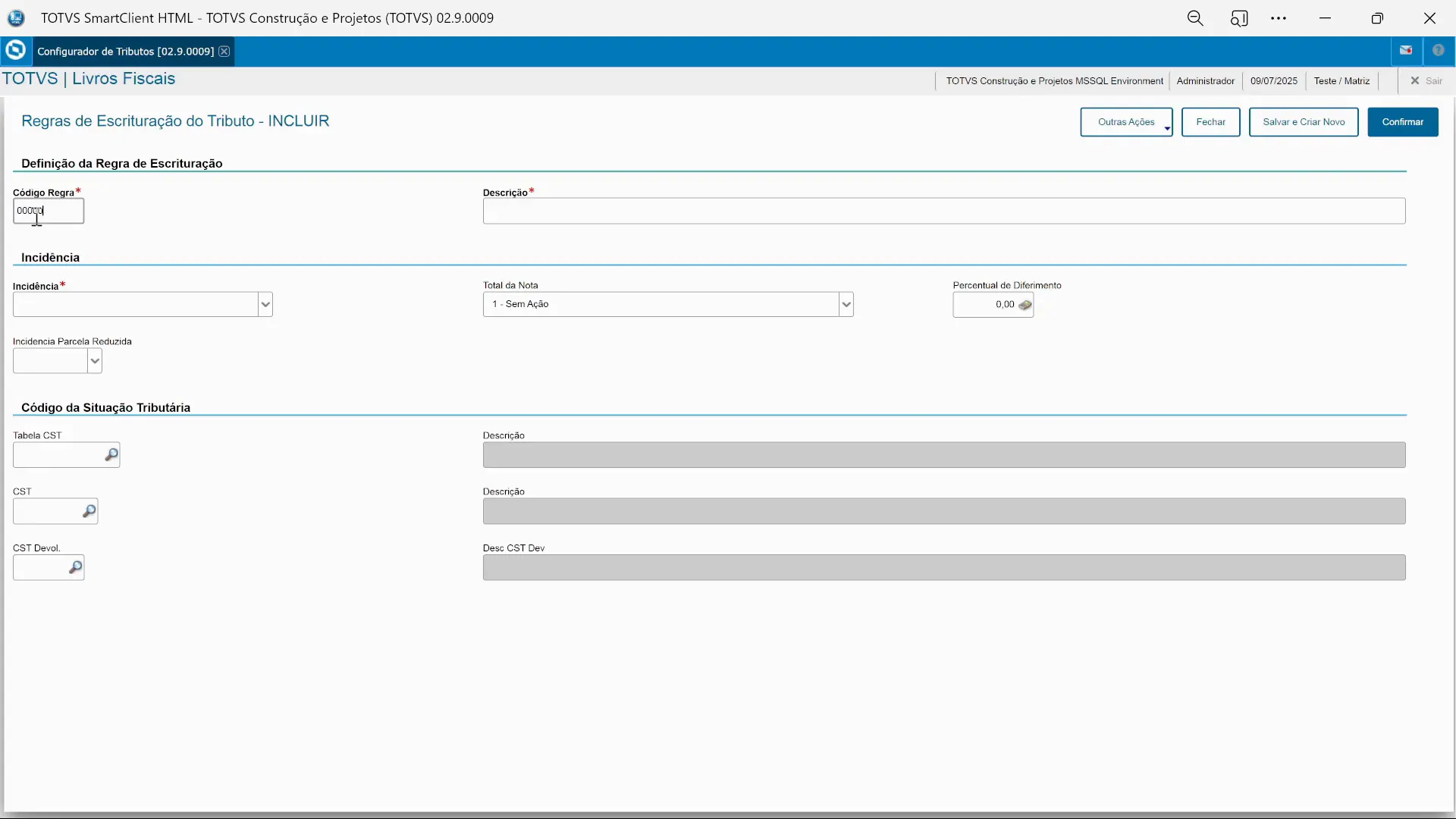Expand the Incidência dropdown
This screenshot has height=819, width=1456.
[x=265, y=305]
